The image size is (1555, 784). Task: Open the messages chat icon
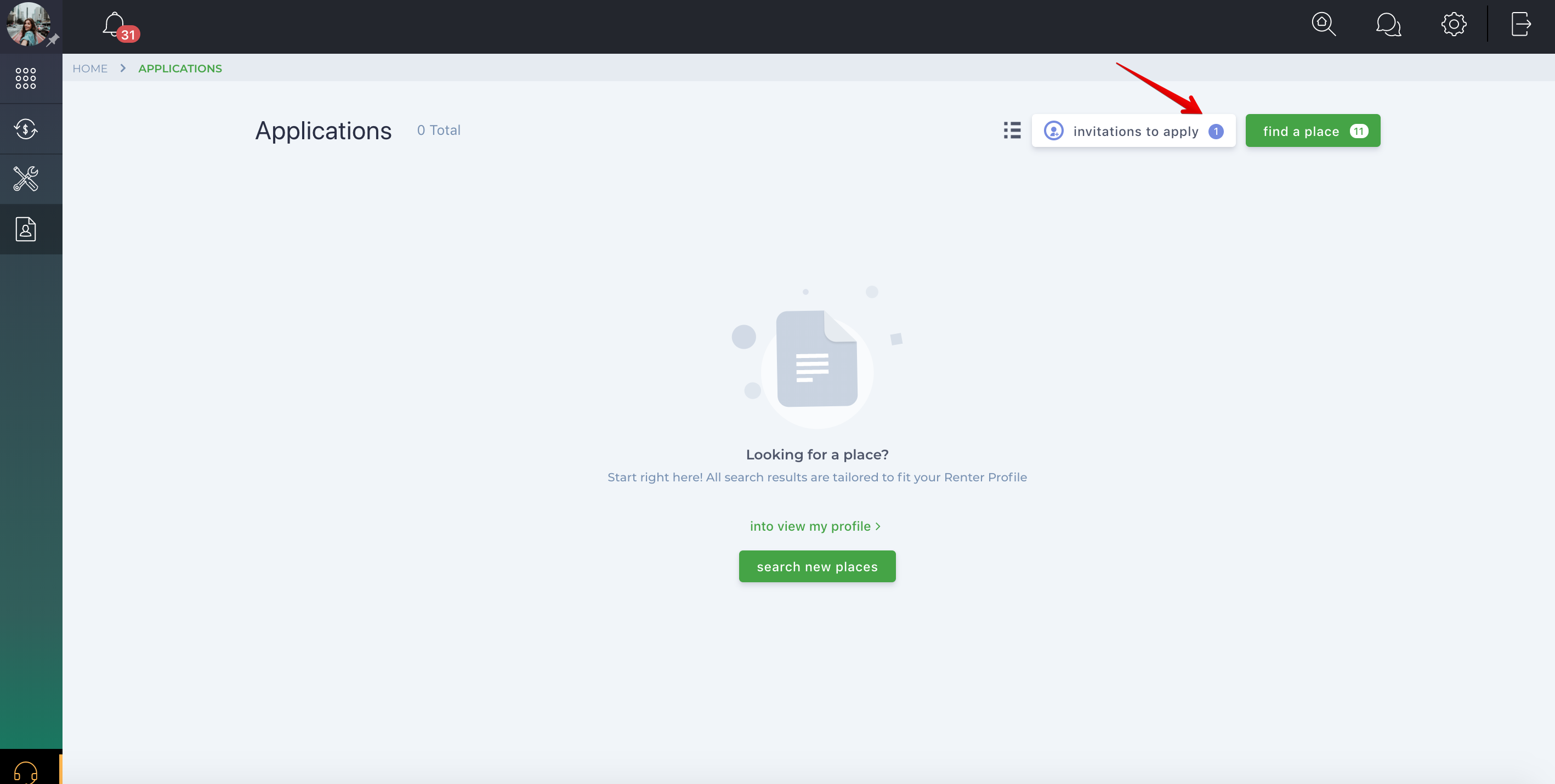[x=1388, y=25]
